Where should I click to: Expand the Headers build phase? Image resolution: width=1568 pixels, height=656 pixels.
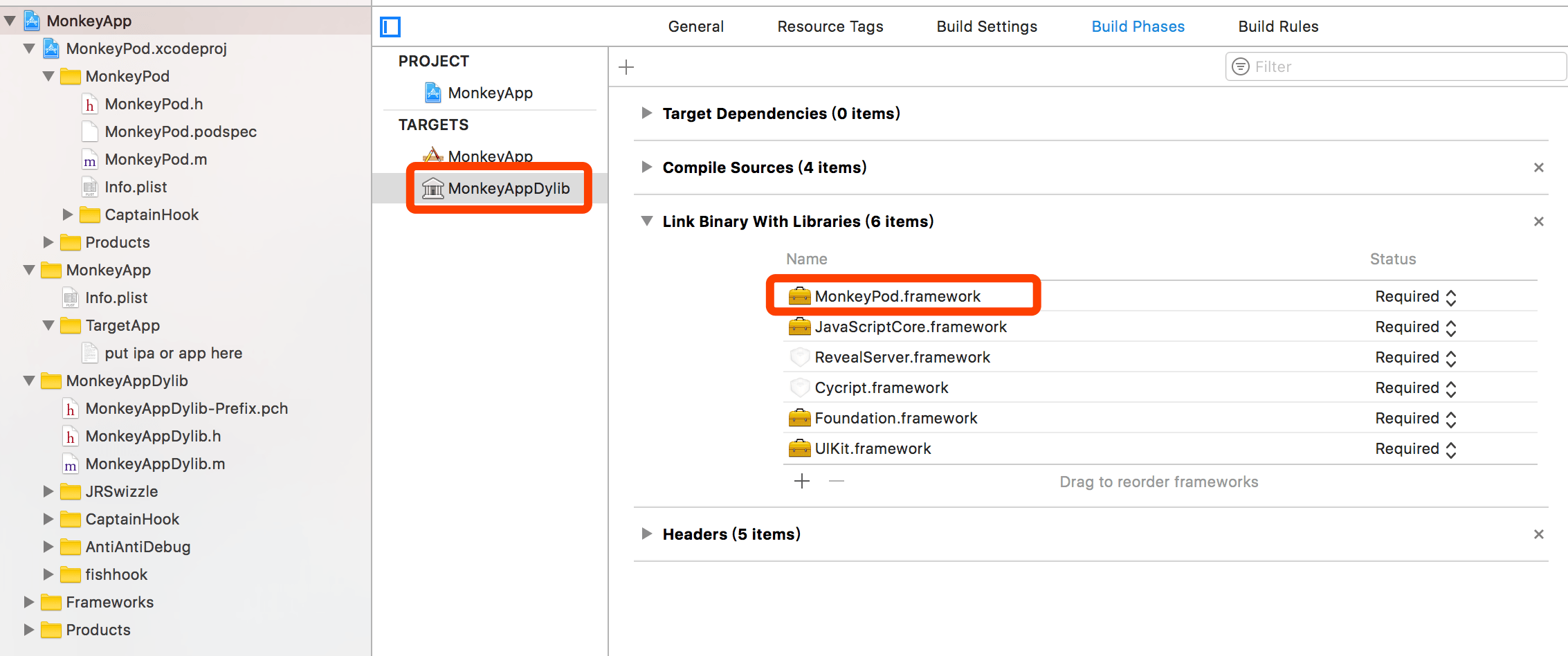point(646,534)
